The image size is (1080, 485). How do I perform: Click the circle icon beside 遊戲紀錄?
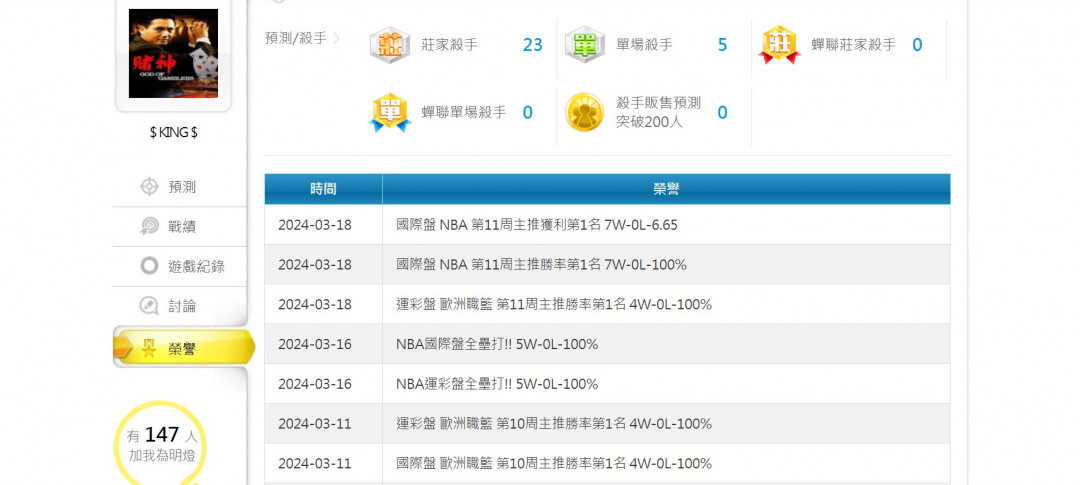click(x=149, y=266)
